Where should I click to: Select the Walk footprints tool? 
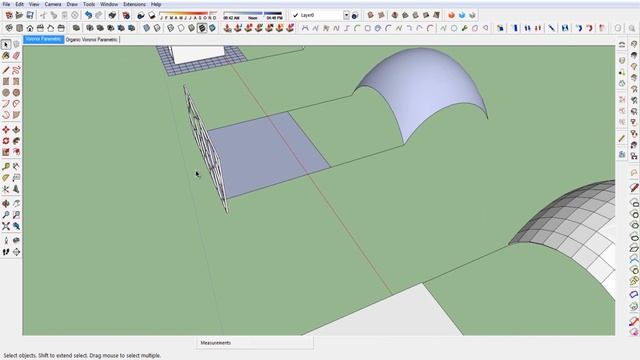(6, 252)
